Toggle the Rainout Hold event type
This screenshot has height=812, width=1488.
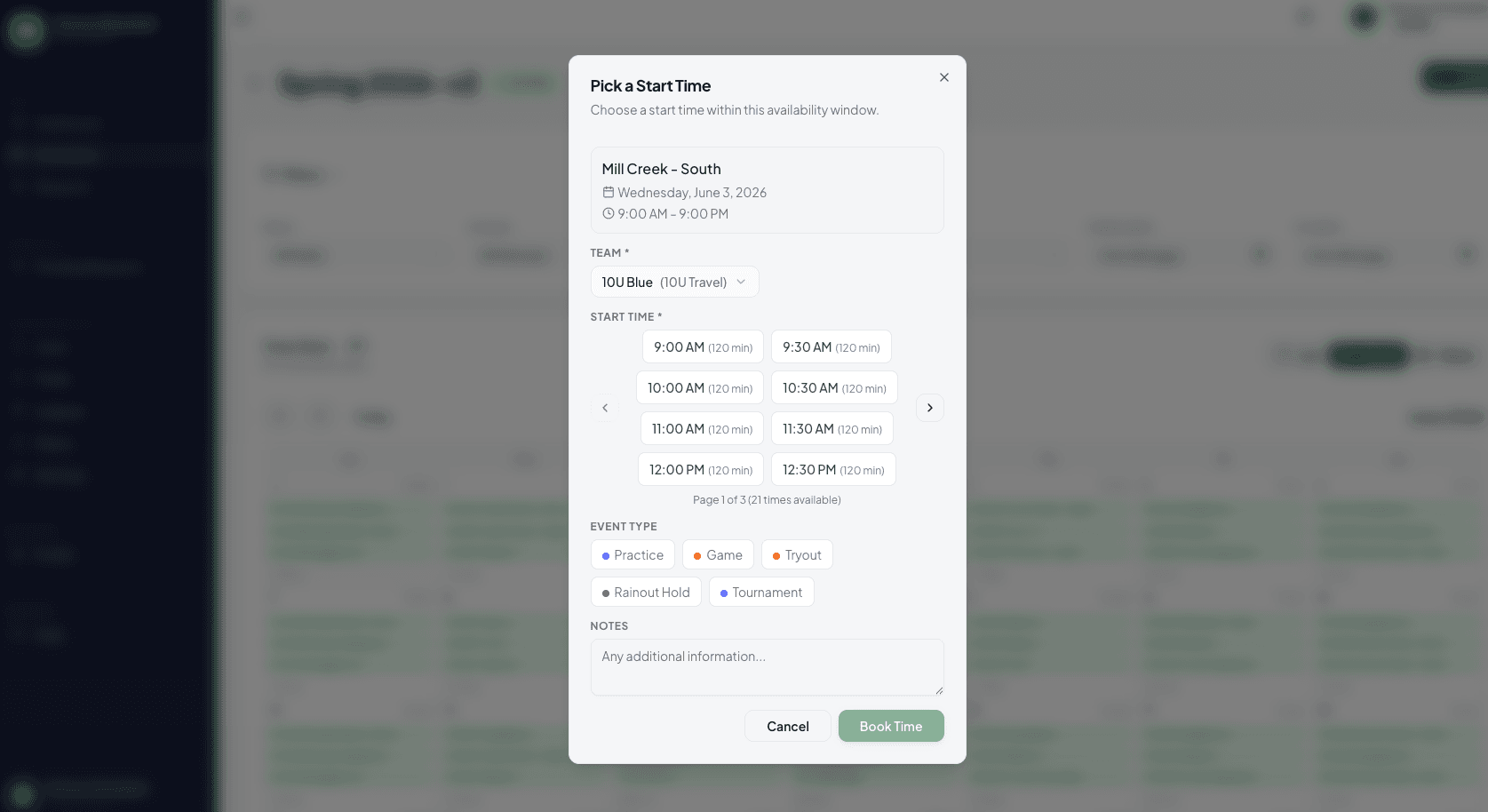pyautogui.click(x=645, y=592)
